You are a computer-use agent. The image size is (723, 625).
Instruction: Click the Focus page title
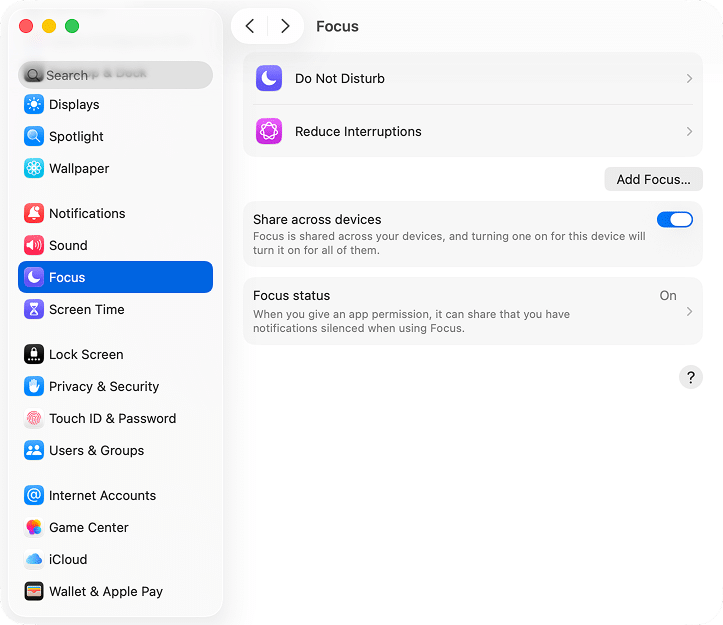337,26
